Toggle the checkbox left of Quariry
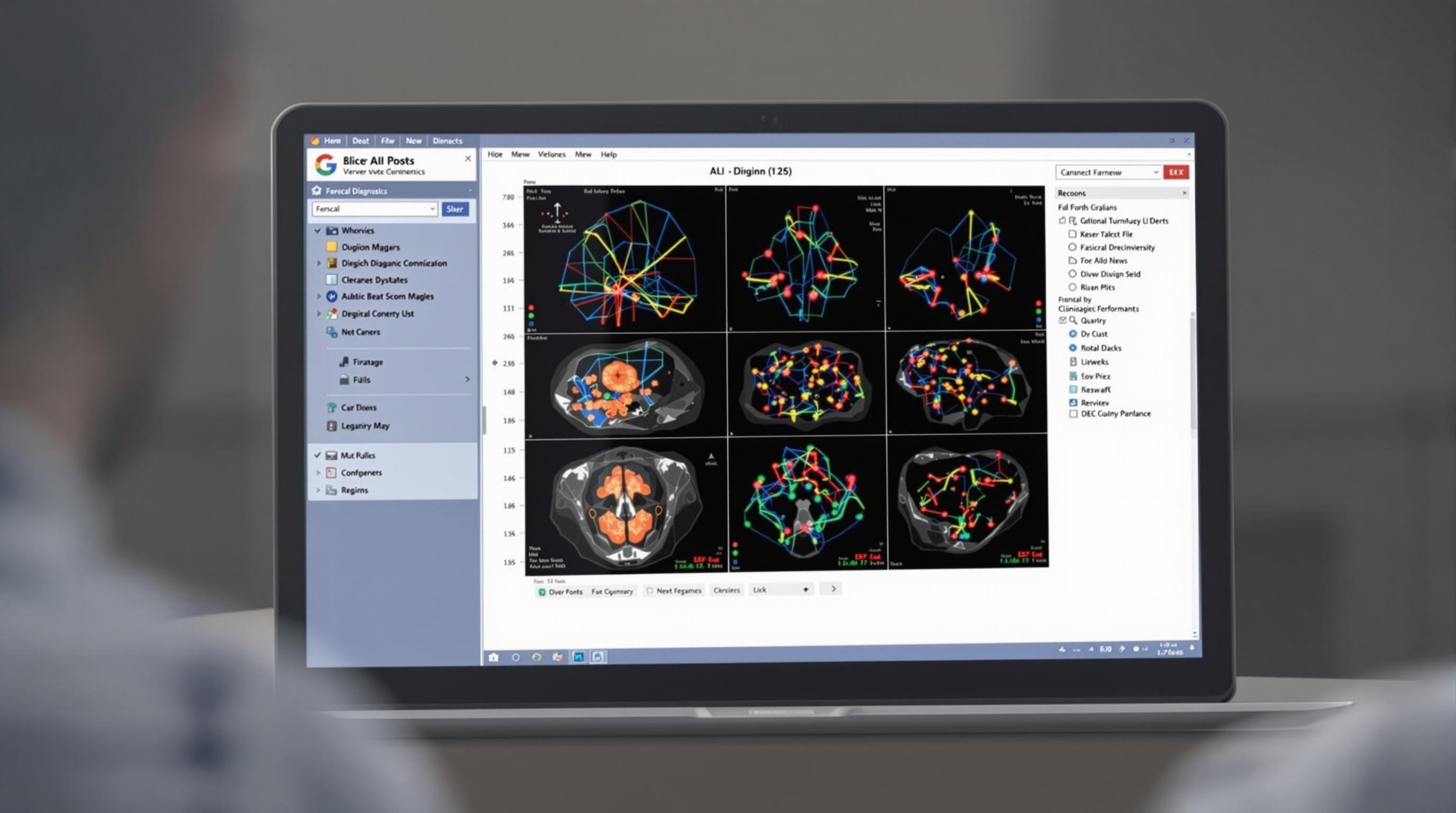 [1062, 321]
